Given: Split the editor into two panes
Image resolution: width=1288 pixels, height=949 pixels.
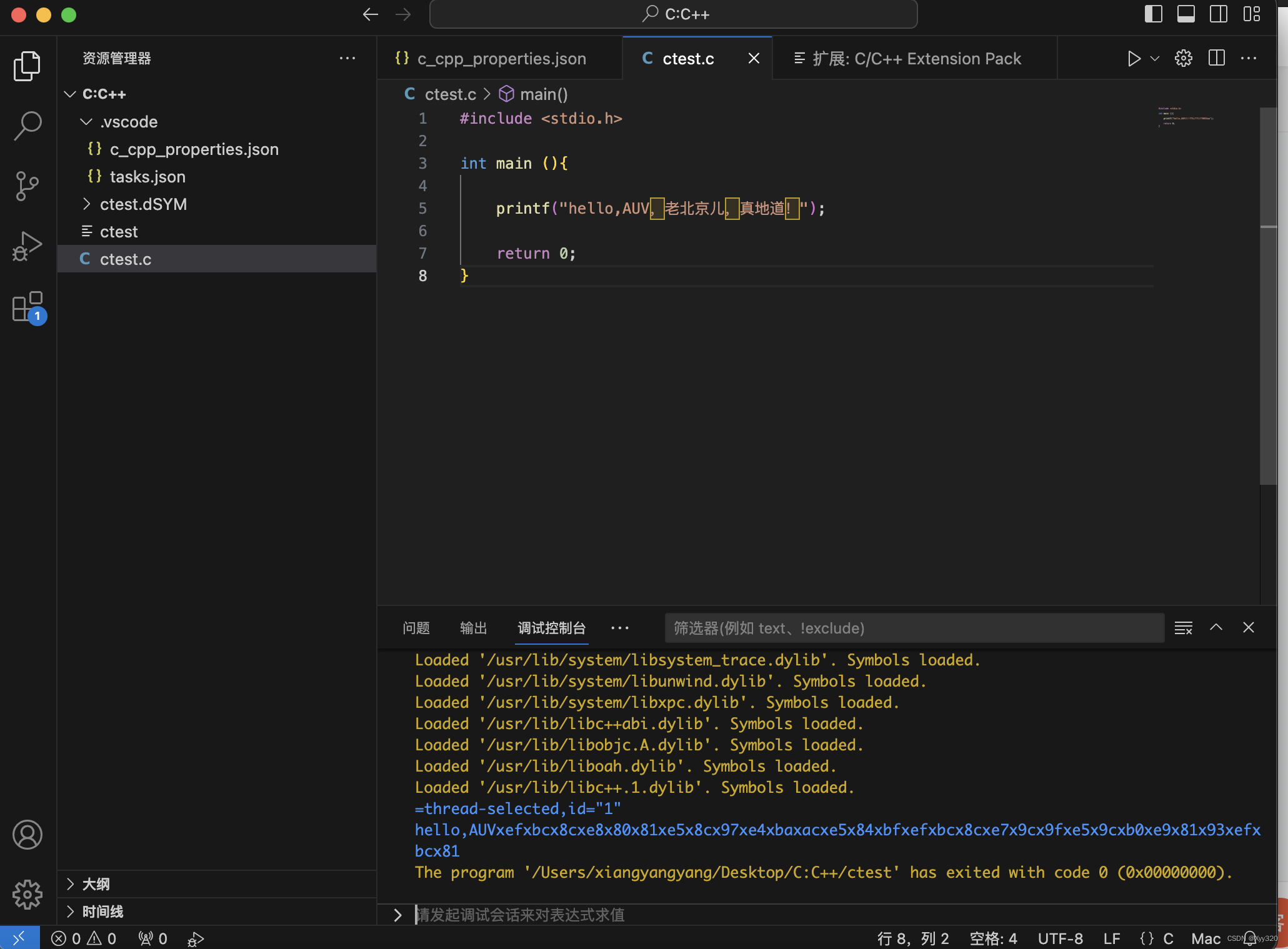Looking at the screenshot, I should point(1216,58).
